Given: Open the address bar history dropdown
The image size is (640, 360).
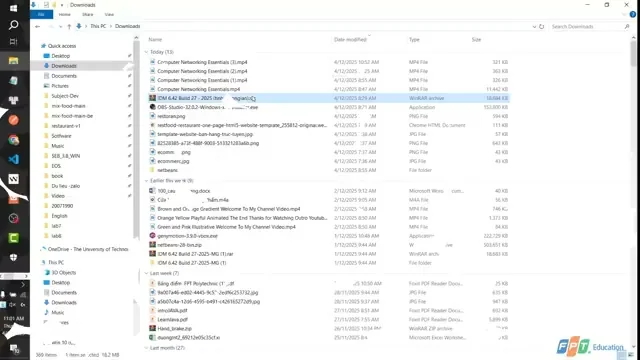Looking at the screenshot, I should [x=534, y=27].
